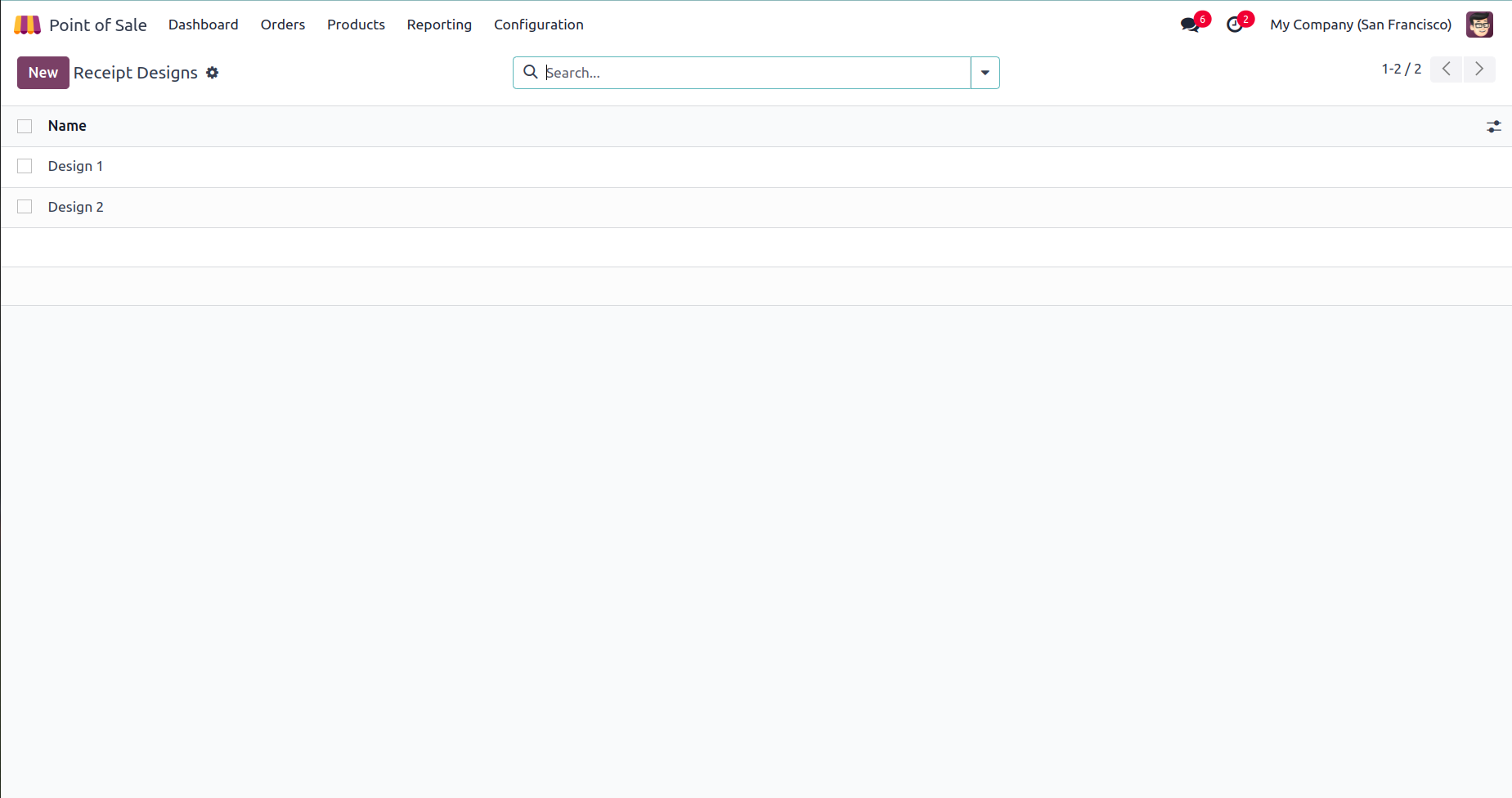Click the Point of Sale title

pos(98,25)
